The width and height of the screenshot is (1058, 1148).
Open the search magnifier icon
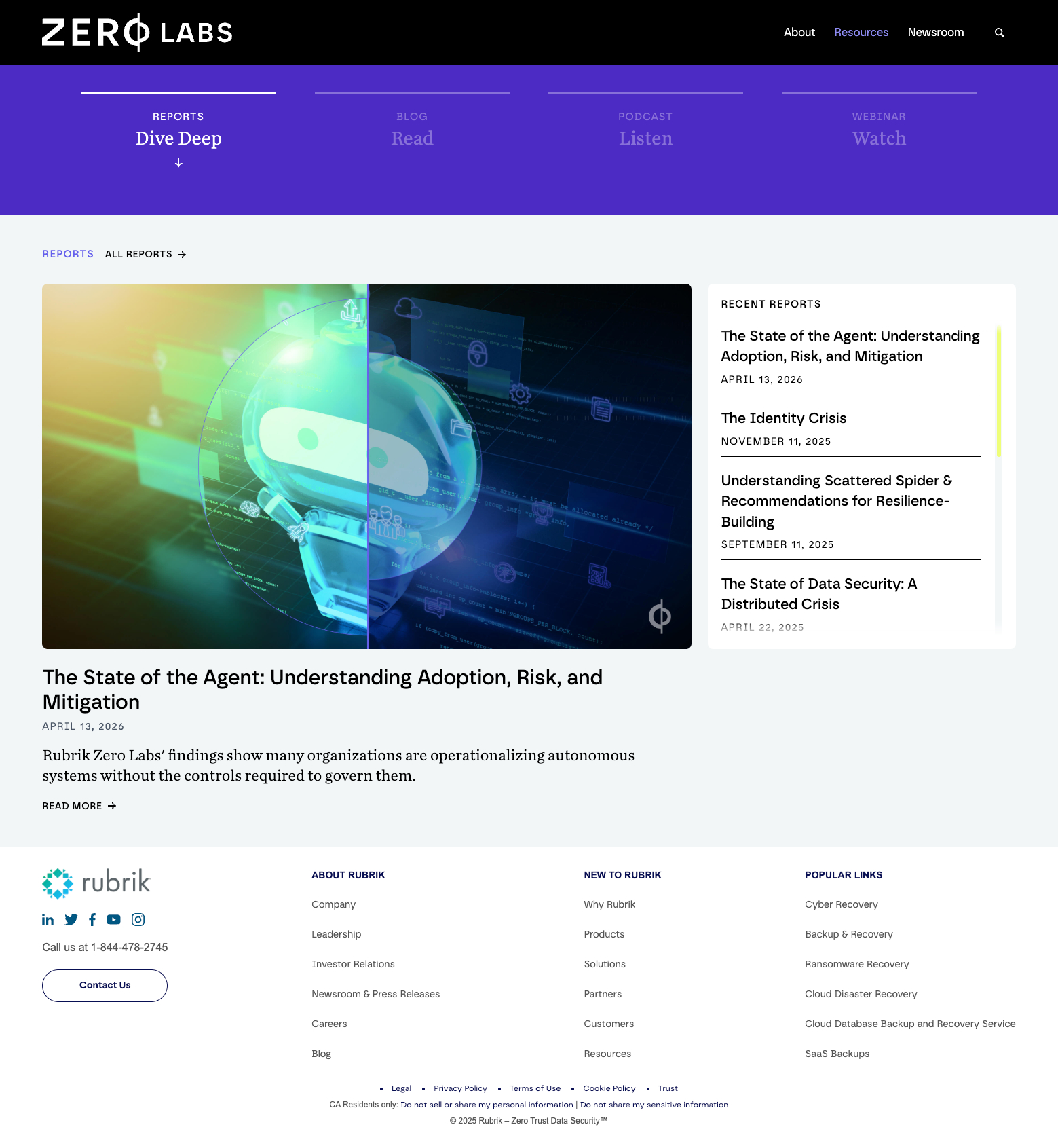(x=999, y=33)
